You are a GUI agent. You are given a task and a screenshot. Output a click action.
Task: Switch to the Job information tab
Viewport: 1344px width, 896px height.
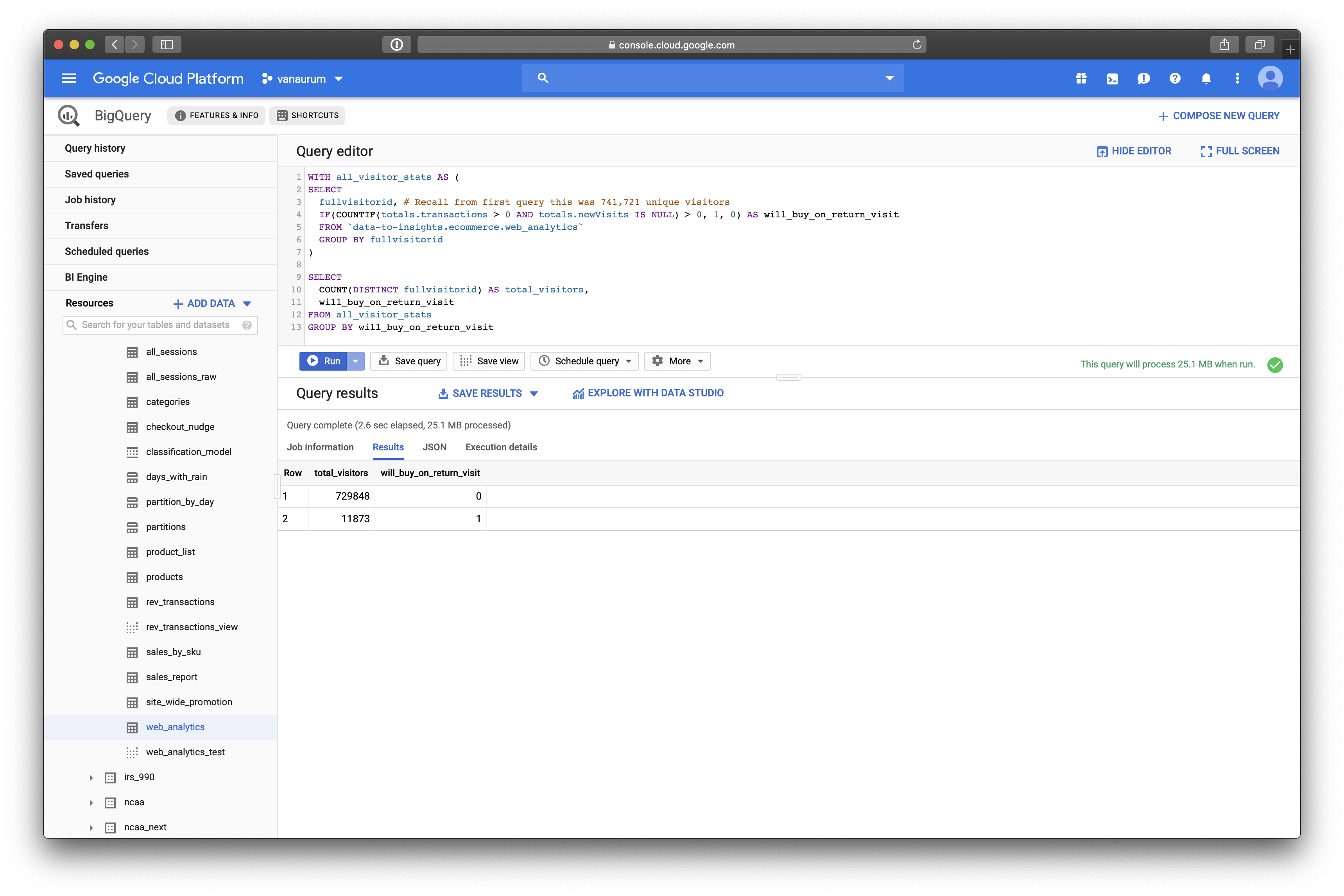click(x=320, y=447)
